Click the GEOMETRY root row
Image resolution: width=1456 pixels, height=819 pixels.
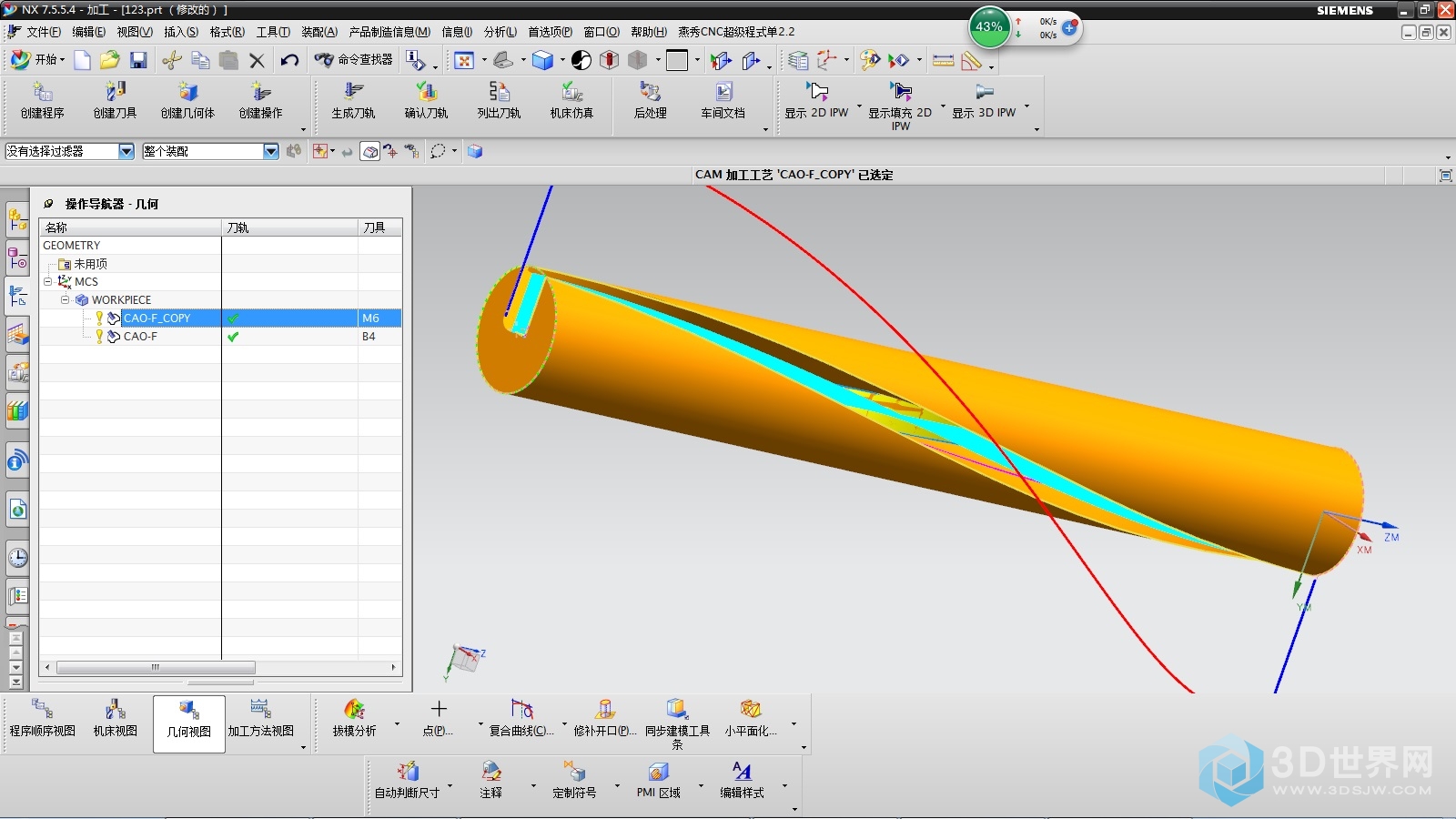point(220,246)
